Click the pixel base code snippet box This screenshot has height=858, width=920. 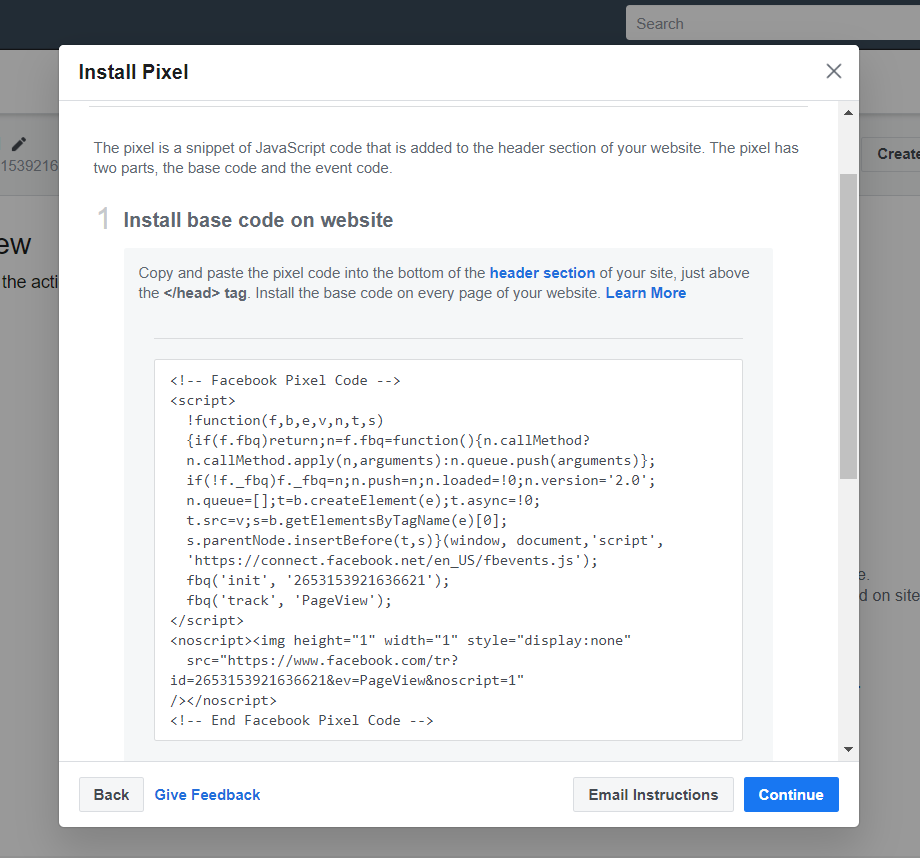(448, 550)
